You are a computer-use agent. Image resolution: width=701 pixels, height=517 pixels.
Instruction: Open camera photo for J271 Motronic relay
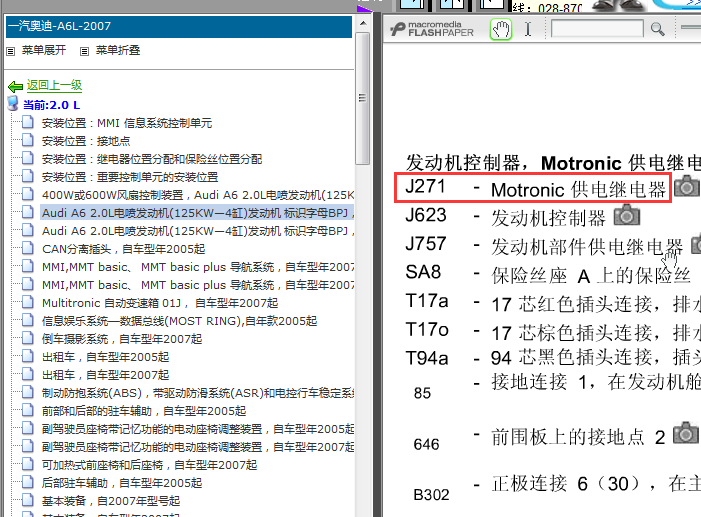point(686,186)
